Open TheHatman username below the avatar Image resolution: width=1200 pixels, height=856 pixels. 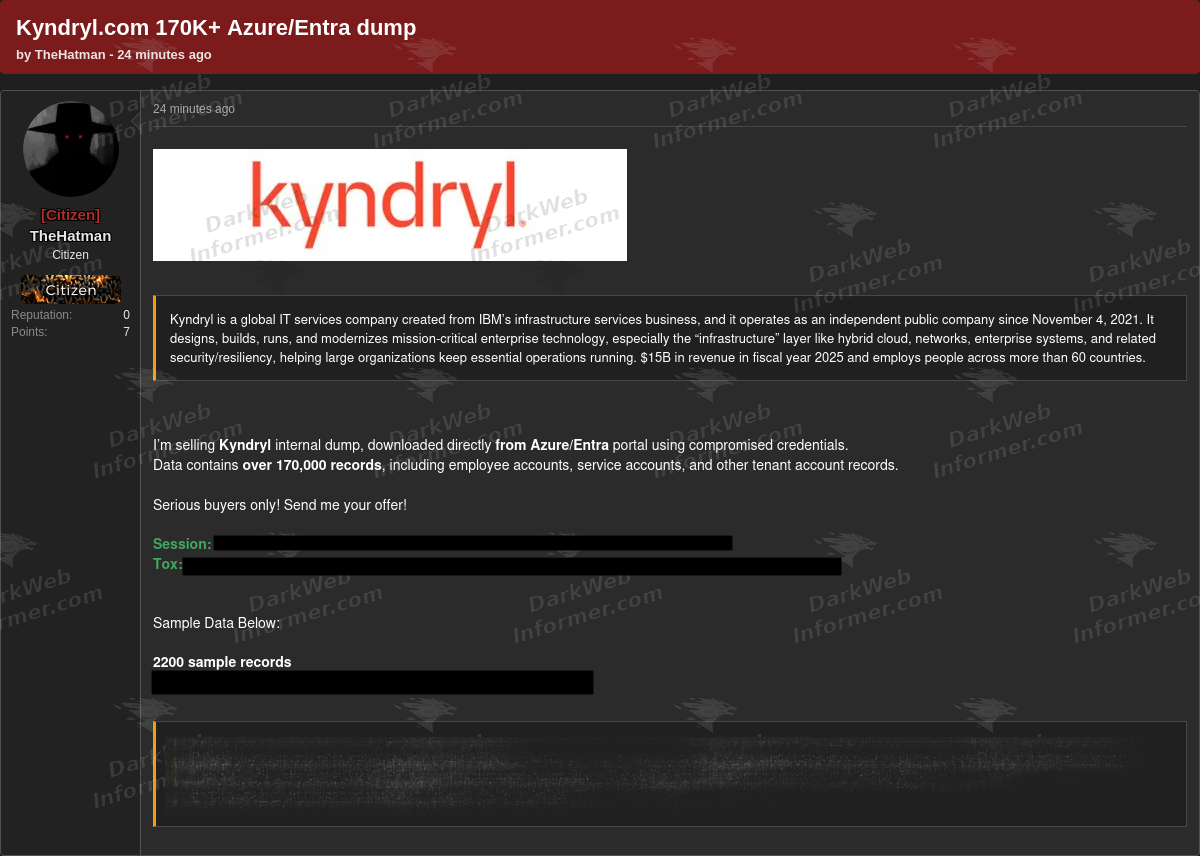pyautogui.click(x=70, y=236)
